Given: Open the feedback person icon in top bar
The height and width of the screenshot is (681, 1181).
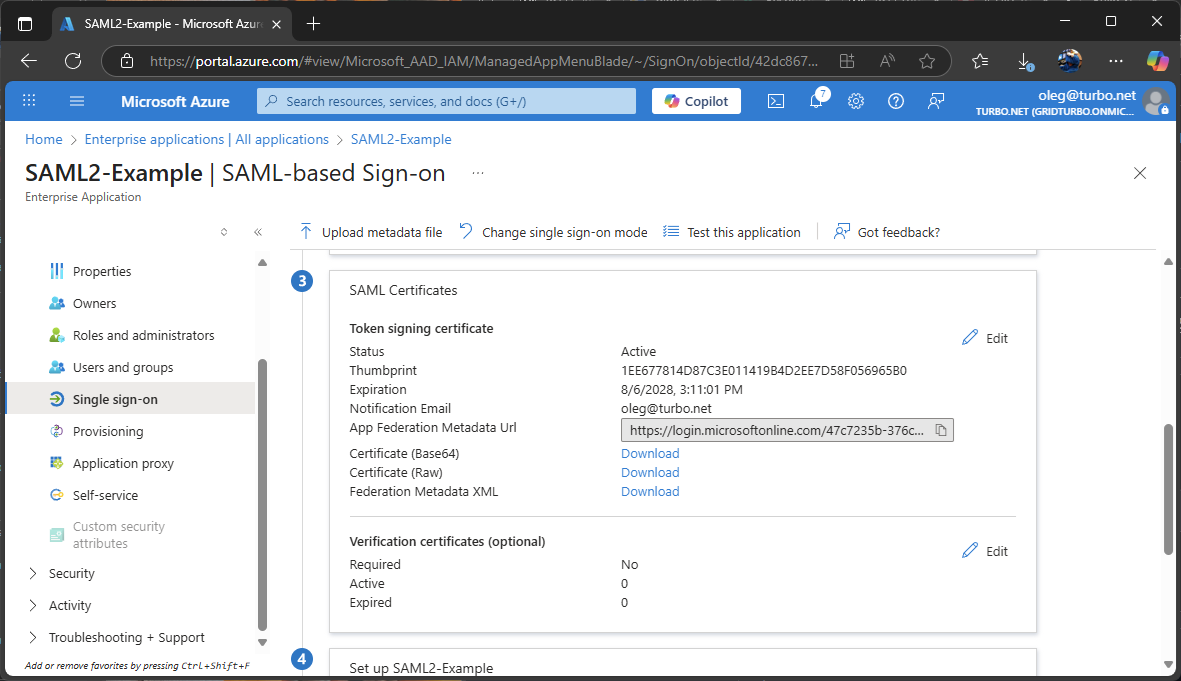Looking at the screenshot, I should coord(935,100).
